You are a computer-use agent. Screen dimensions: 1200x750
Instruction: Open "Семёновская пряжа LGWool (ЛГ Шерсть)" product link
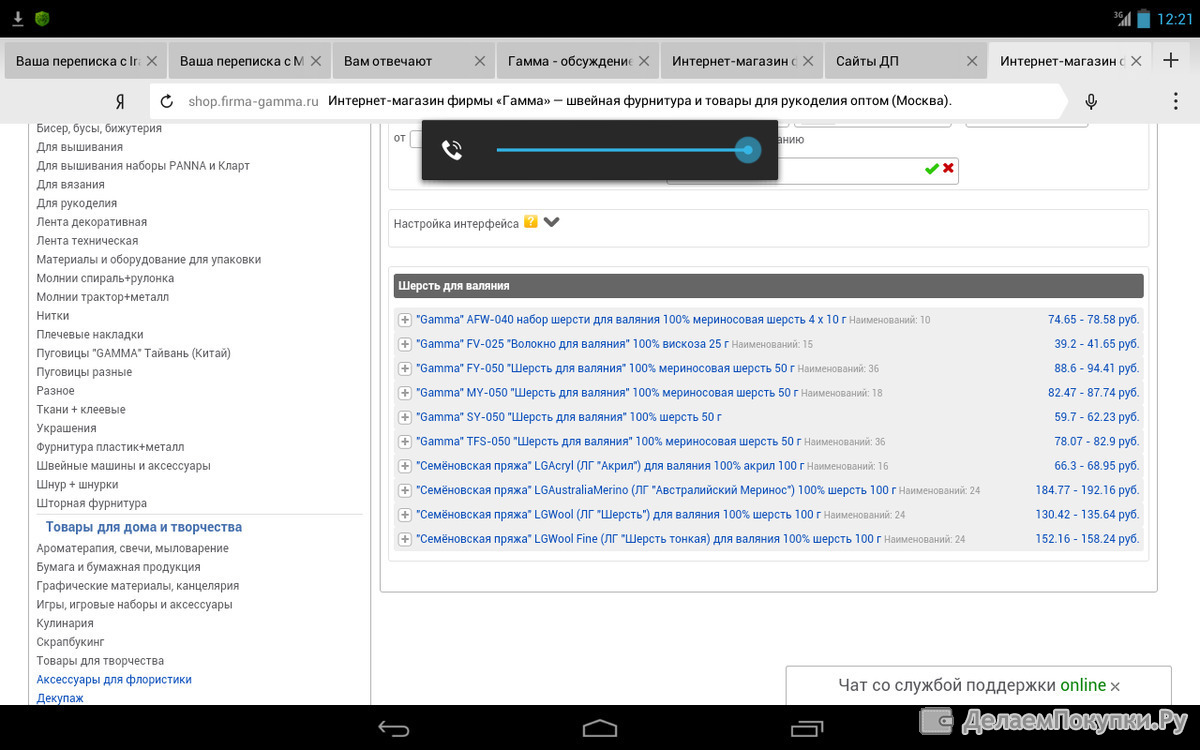[x=618, y=515]
